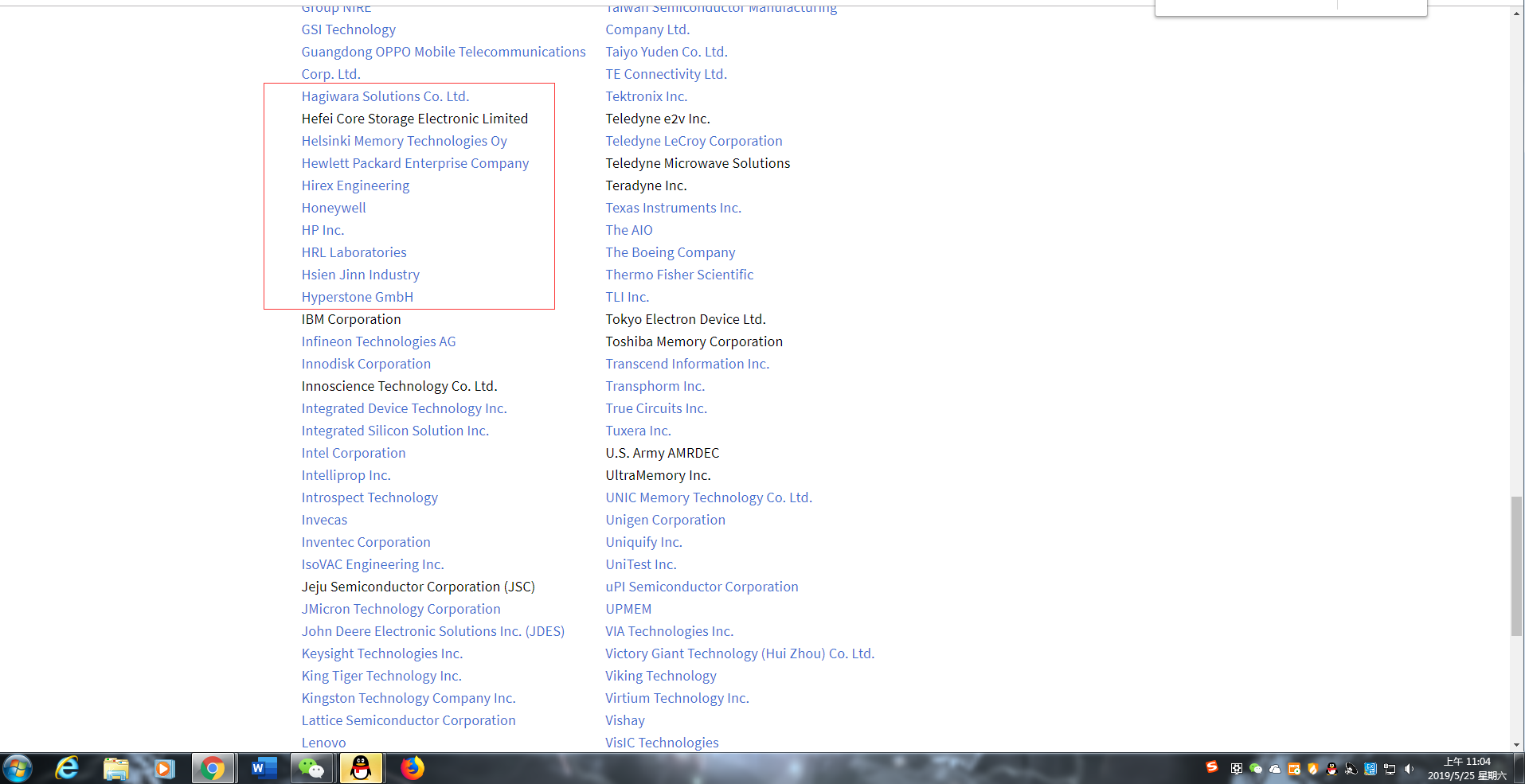This screenshot has height=784, width=1525.
Task: Open the Invecas link
Action: click(x=324, y=520)
